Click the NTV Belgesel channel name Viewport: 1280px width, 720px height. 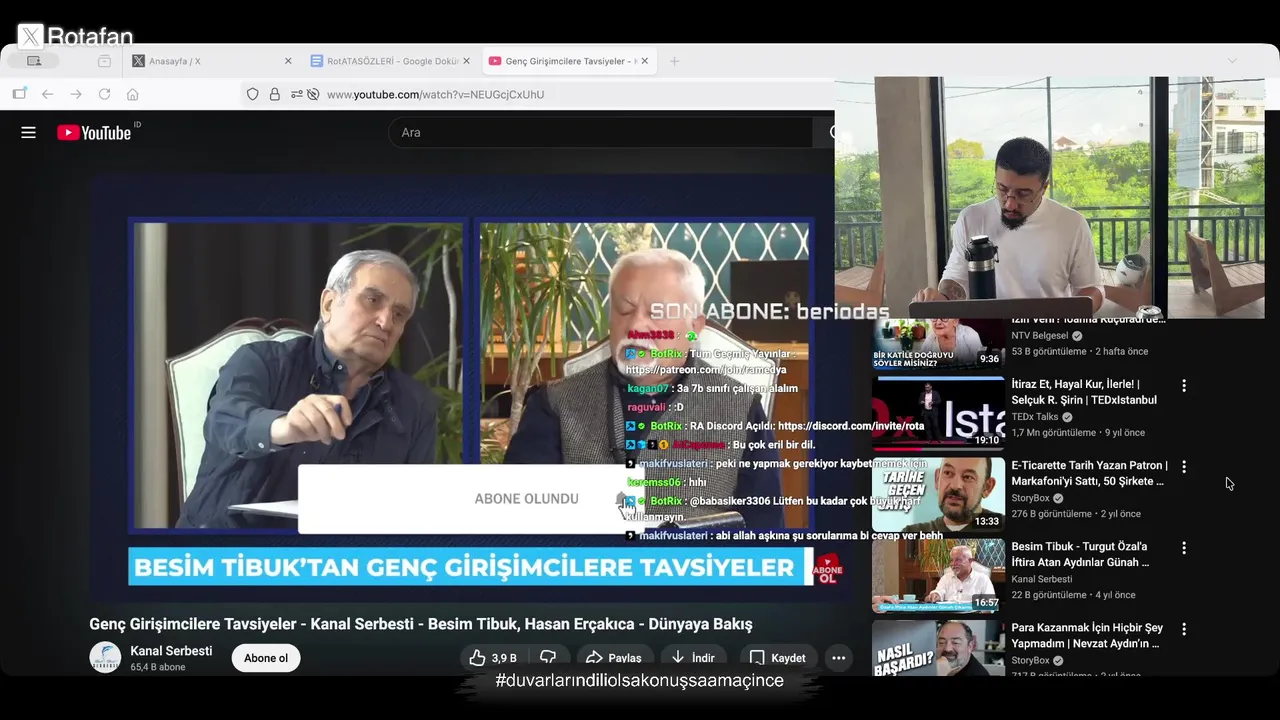(1040, 336)
